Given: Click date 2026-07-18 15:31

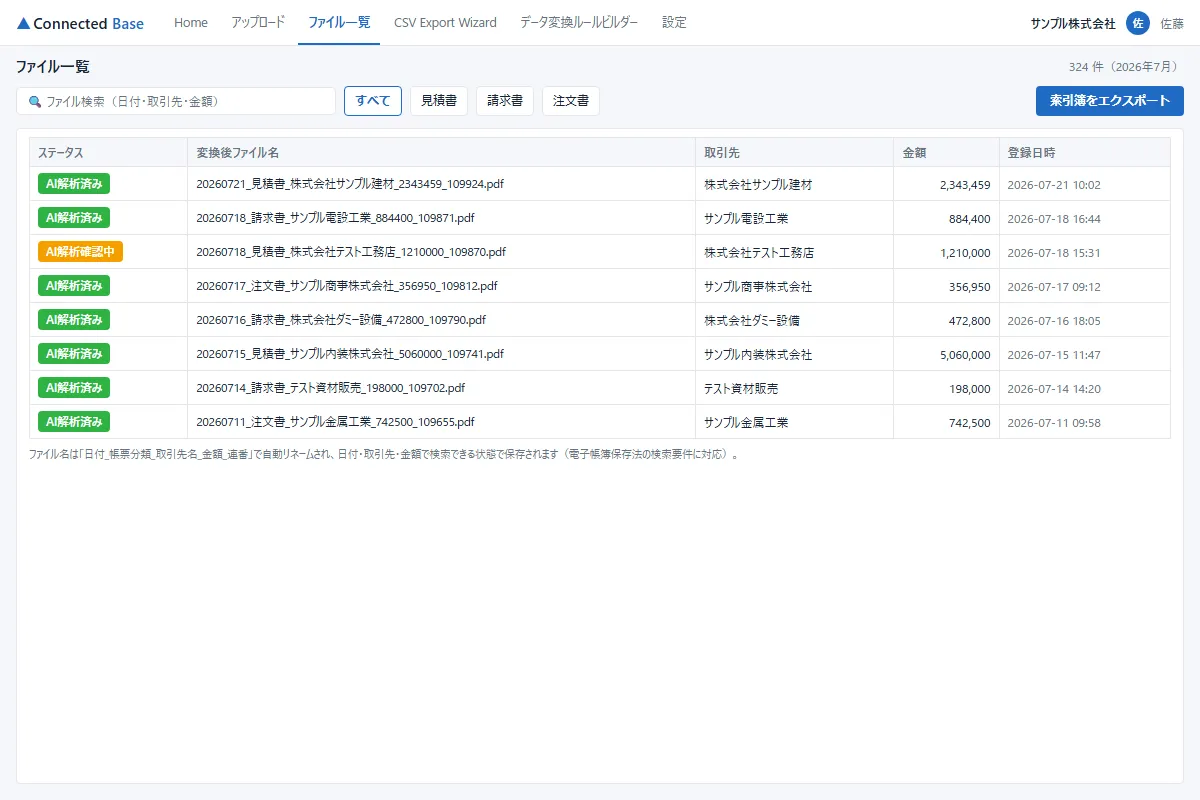Looking at the screenshot, I should point(1054,252).
